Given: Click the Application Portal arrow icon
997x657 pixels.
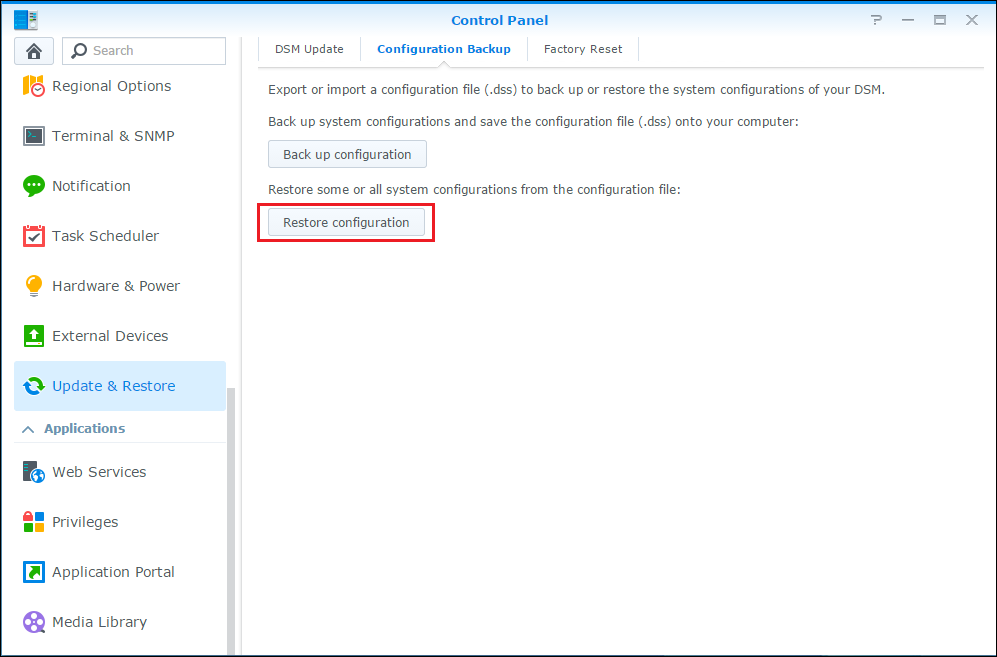Looking at the screenshot, I should tap(34, 572).
